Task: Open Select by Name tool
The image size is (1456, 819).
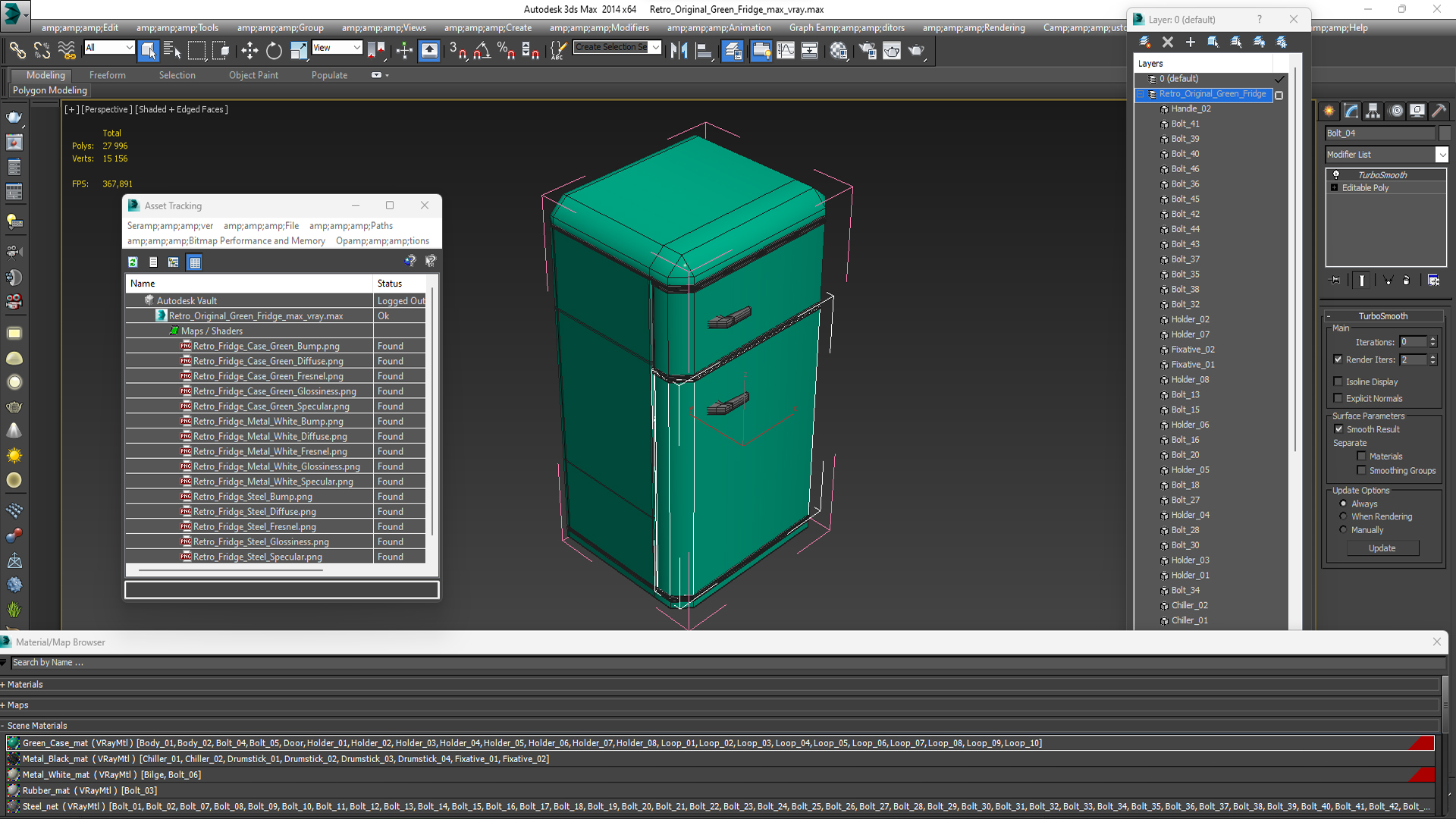Action: (172, 51)
